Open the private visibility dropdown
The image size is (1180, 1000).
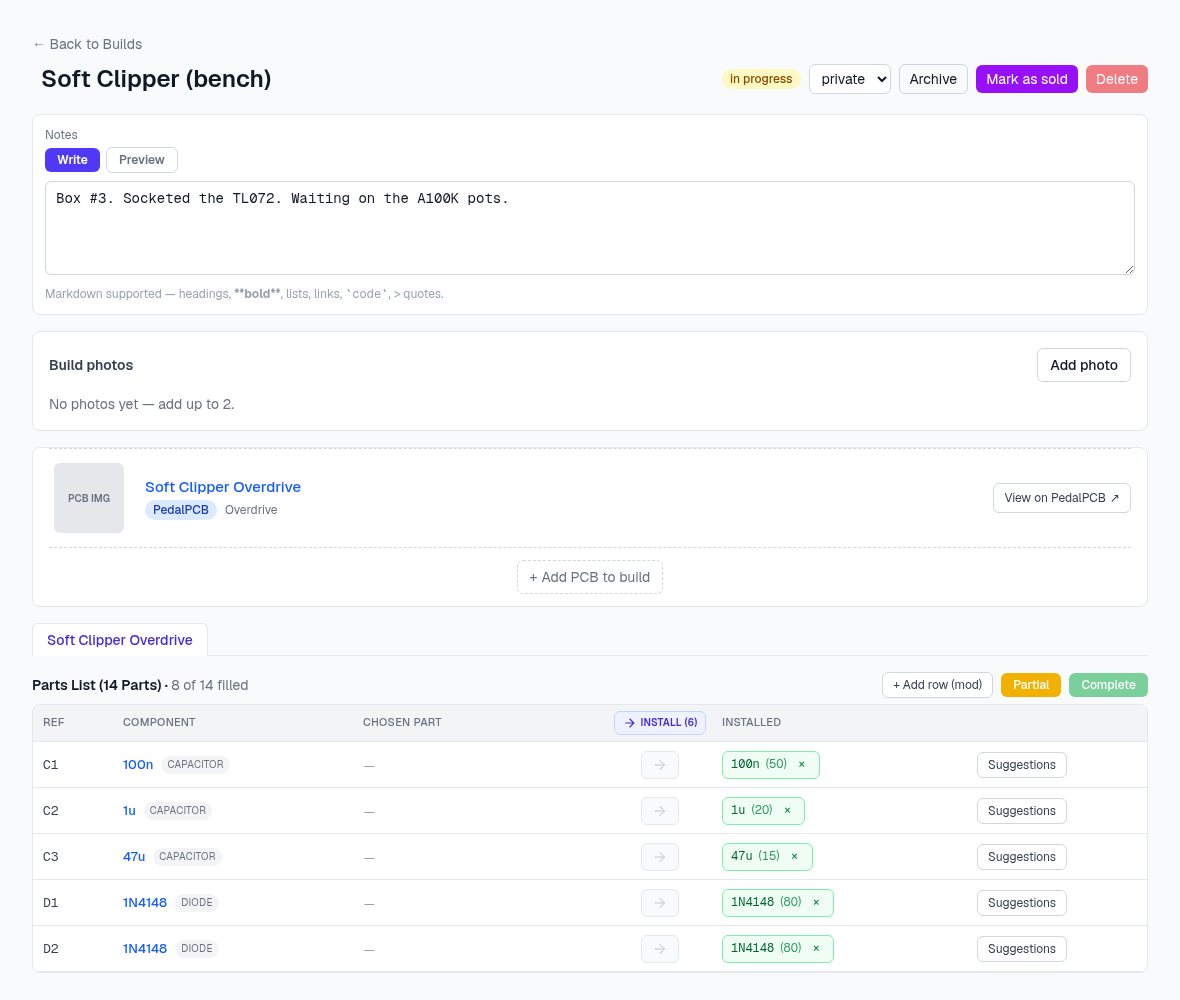850,79
